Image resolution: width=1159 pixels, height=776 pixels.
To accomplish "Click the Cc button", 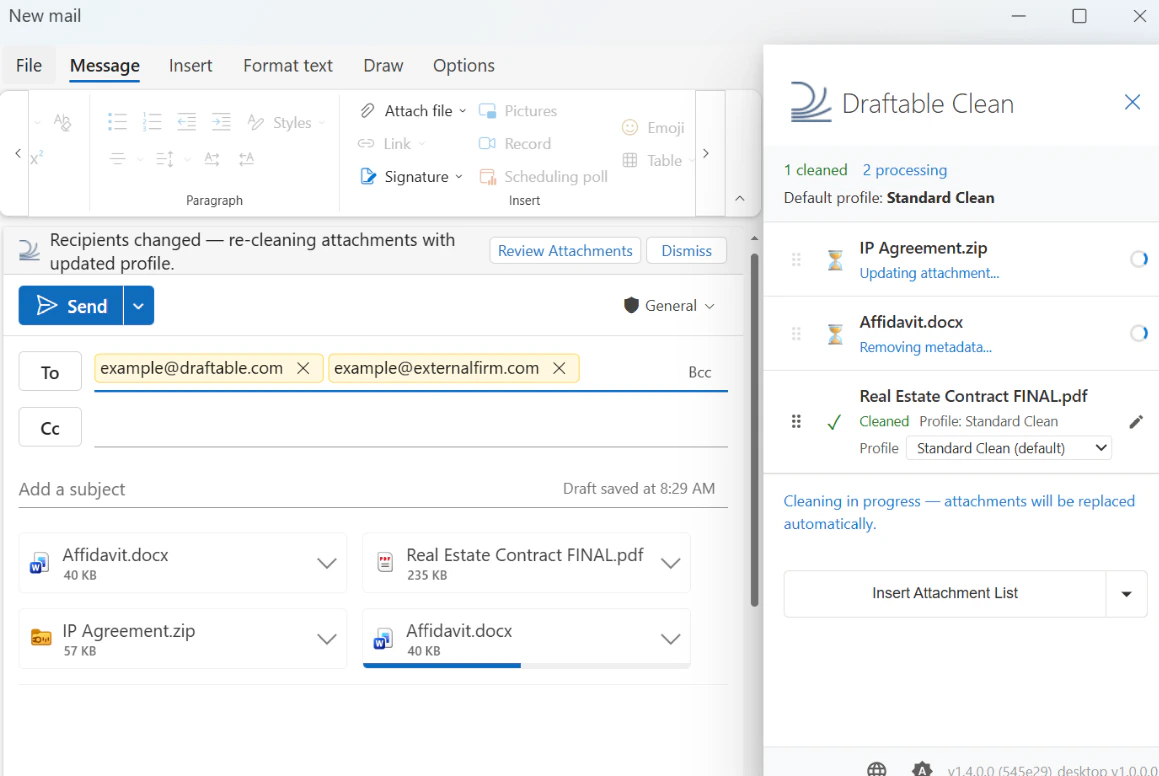I will (50, 428).
